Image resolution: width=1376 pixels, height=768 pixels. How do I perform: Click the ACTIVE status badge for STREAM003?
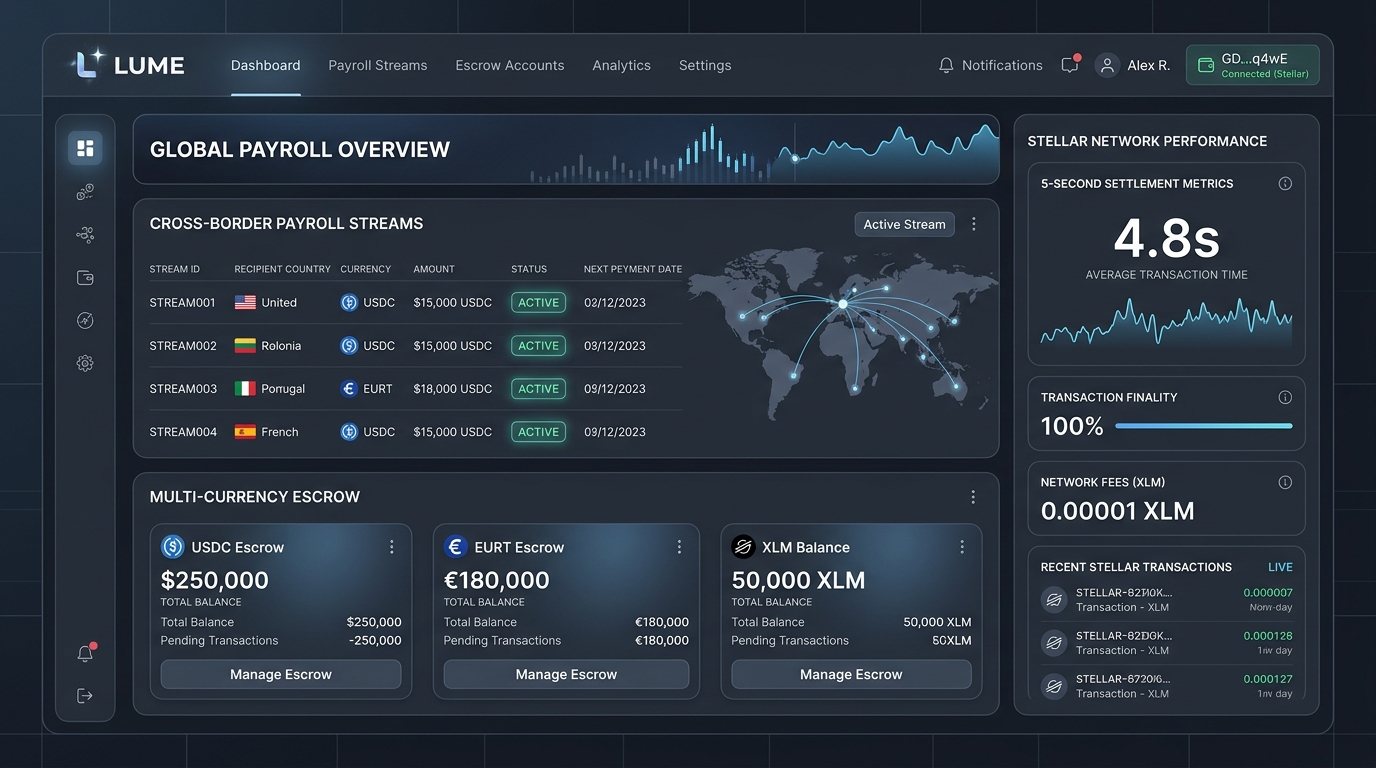coord(539,389)
